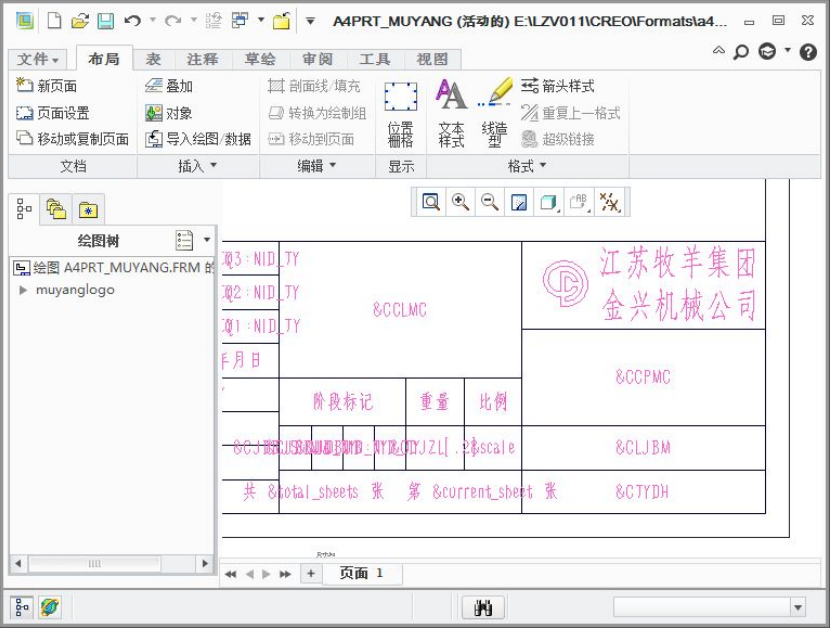The height and width of the screenshot is (628, 831).
Task: Switch to the 视图 (View) tab
Action: point(432,59)
